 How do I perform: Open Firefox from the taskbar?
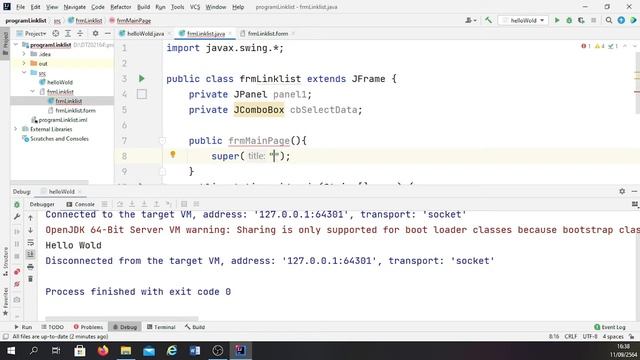pyautogui.click(x=103, y=351)
